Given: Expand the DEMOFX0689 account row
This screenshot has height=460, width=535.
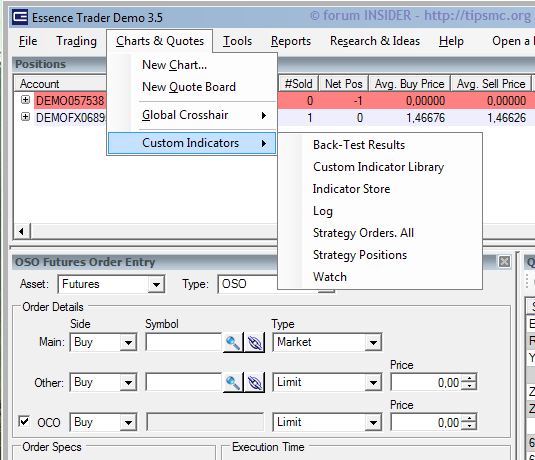Looking at the screenshot, I should tap(25, 117).
